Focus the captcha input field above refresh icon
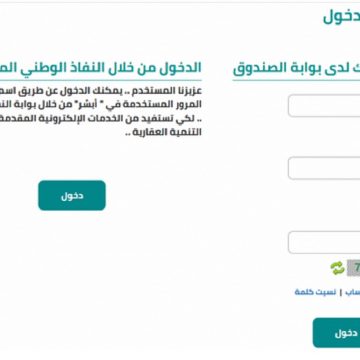The height and width of the screenshot is (360, 360). pyautogui.click(x=324, y=242)
